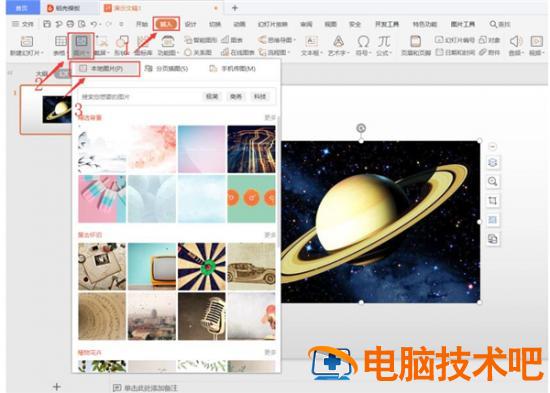Click the rotate handle above the Saturn image
Screen dimensions: 550x393
361,128
